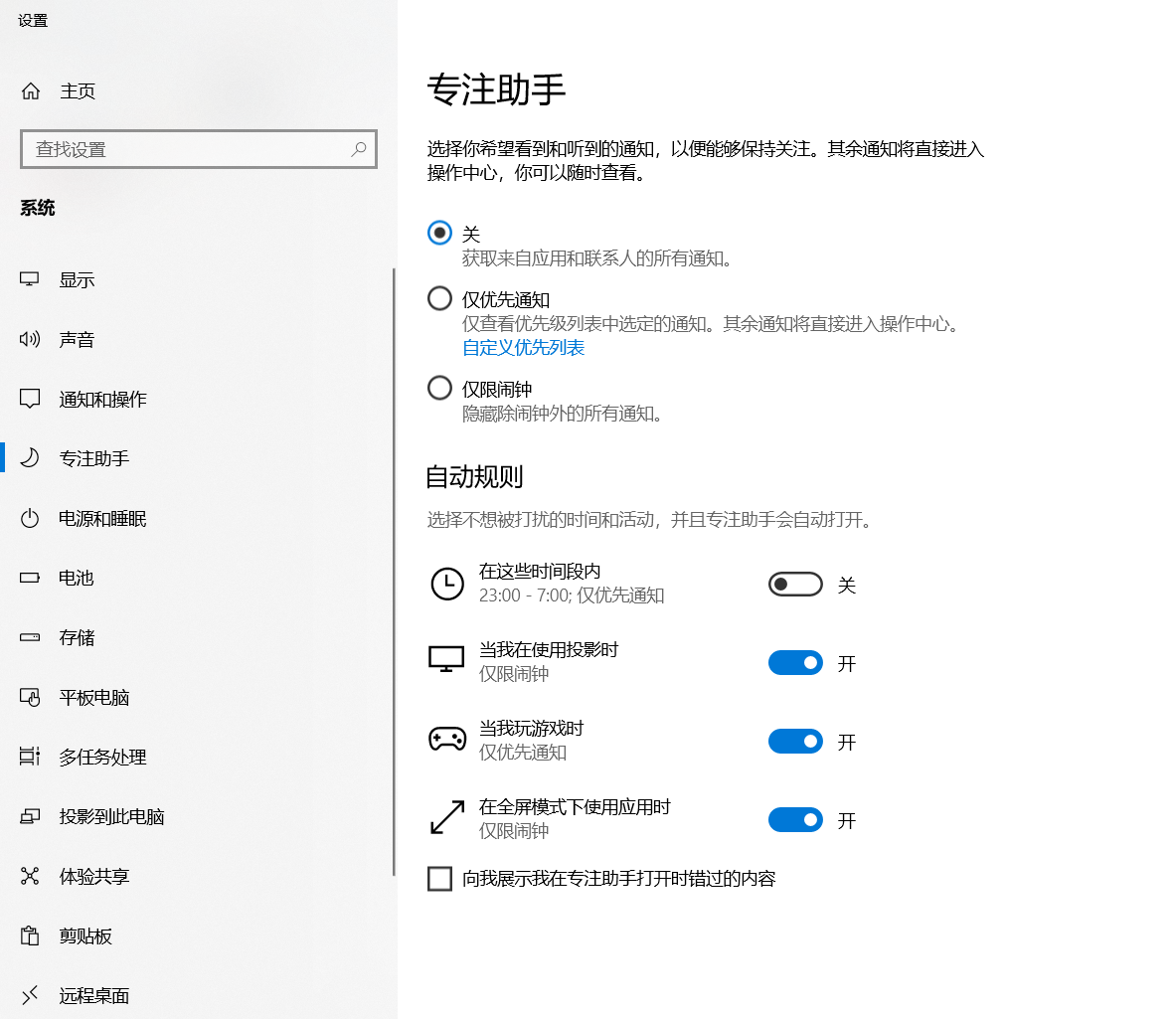The image size is (1176, 1019).
Task: Open 平板电脑 in the sidebar
Action: (x=197, y=697)
